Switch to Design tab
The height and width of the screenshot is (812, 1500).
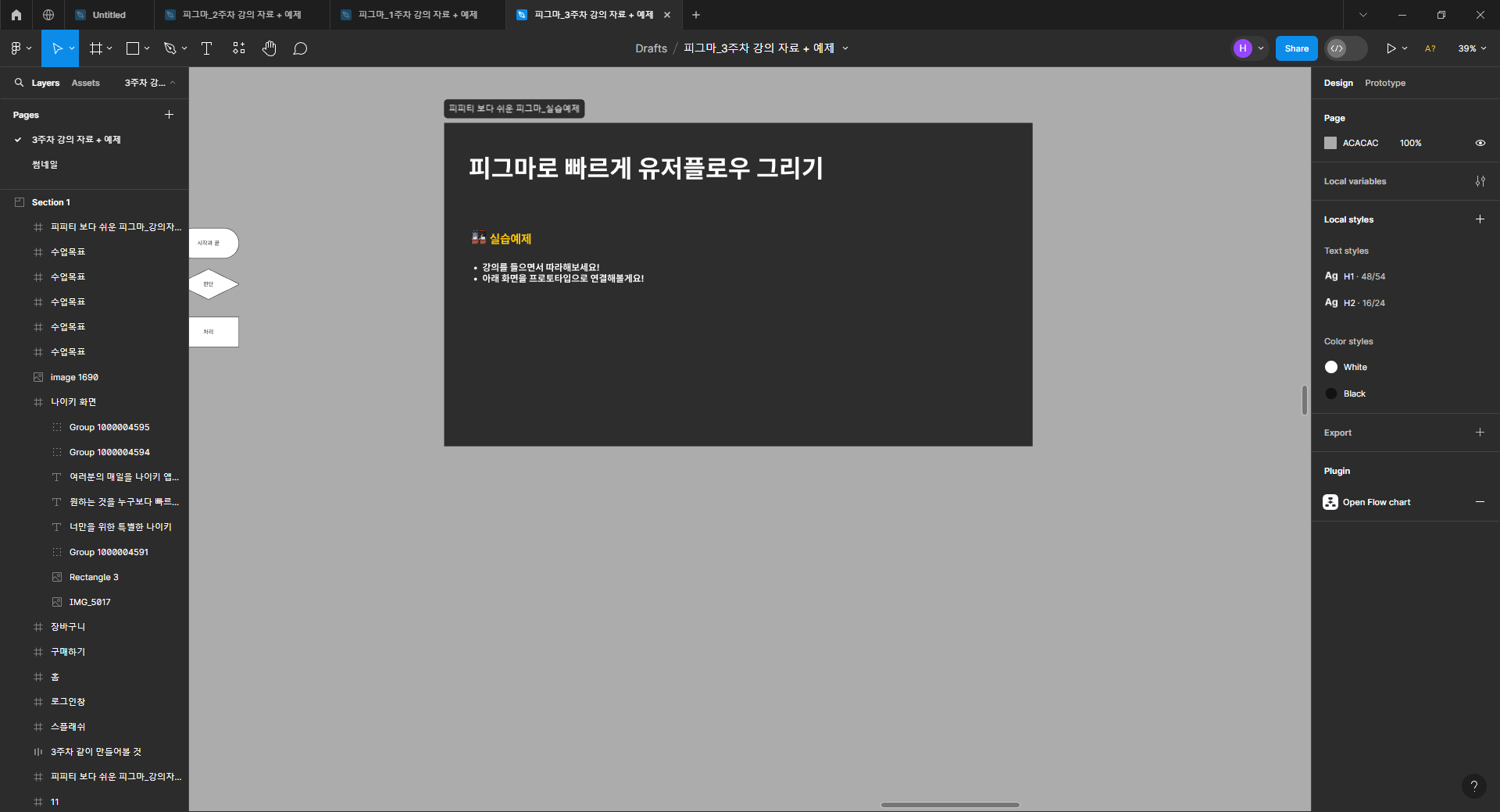pos(1337,83)
